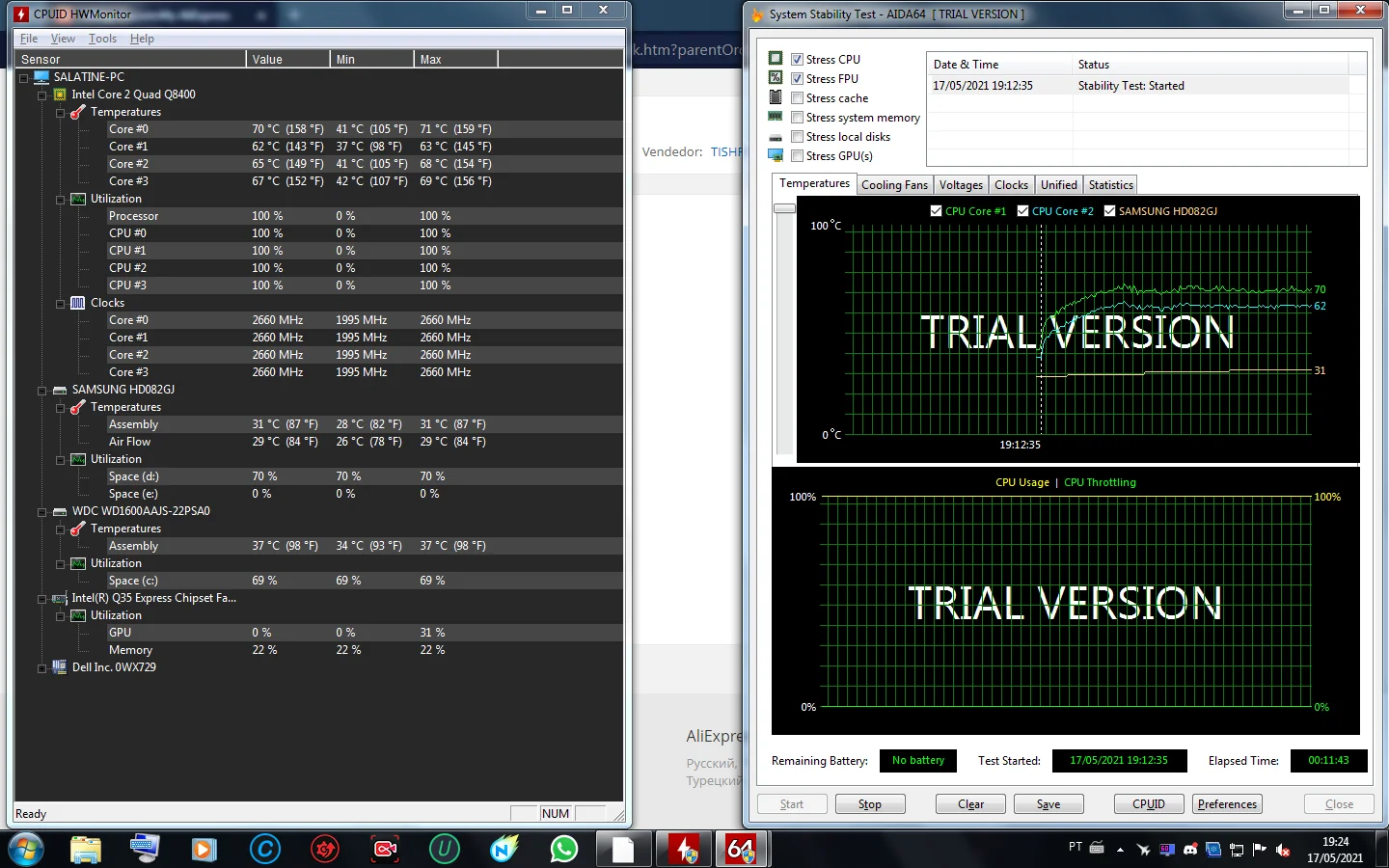Image resolution: width=1389 pixels, height=868 pixels.
Task: Open Windows Media Player from taskbar
Action: (204, 849)
